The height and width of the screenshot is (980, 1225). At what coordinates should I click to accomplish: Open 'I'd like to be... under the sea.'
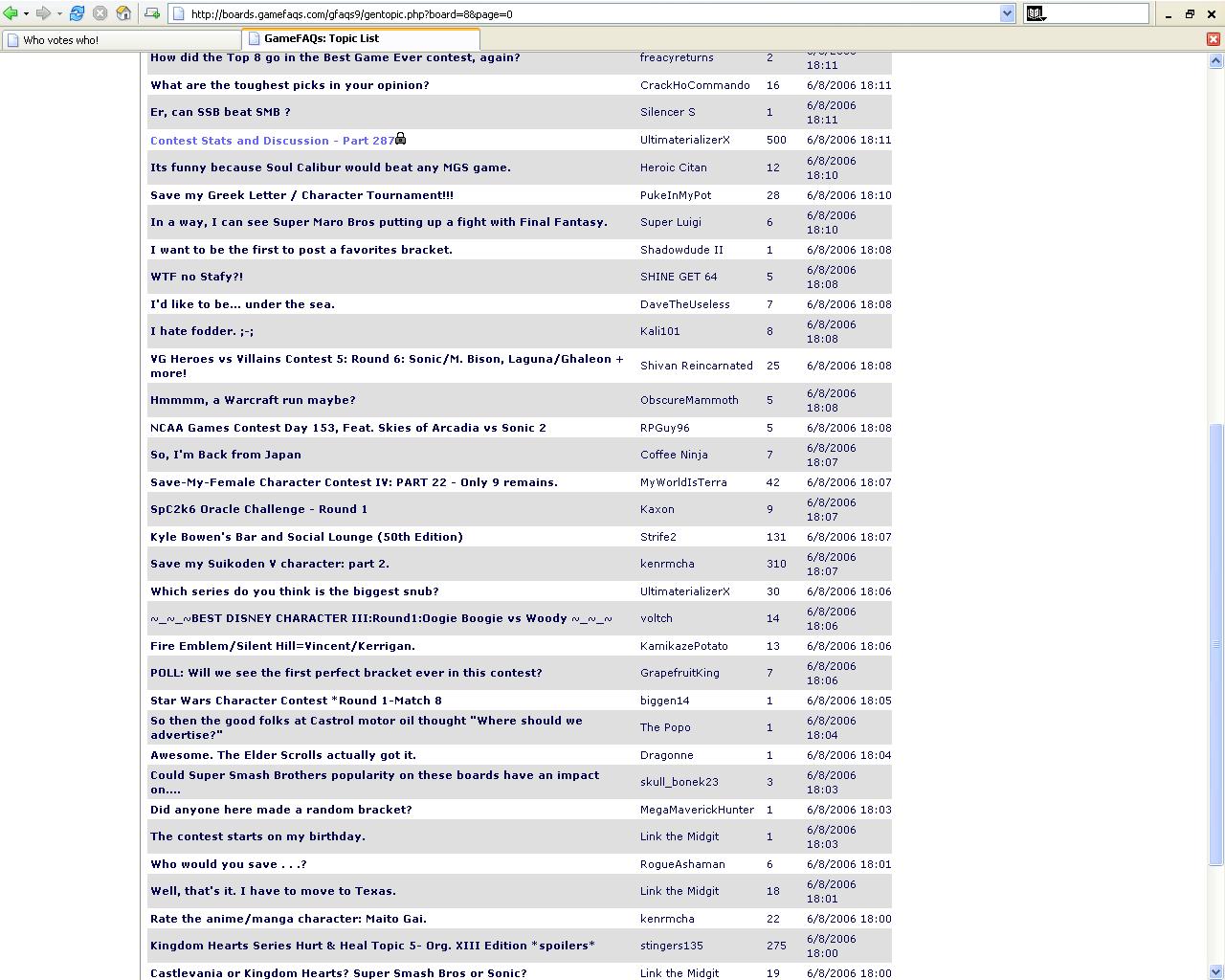pyautogui.click(x=242, y=304)
